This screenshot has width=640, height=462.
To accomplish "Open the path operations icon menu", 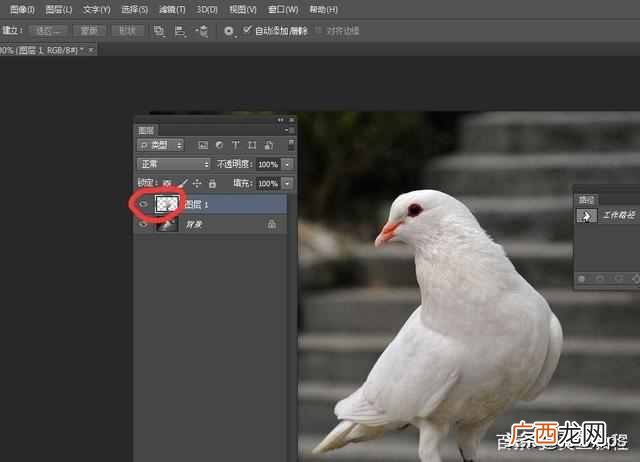I will 159,31.
